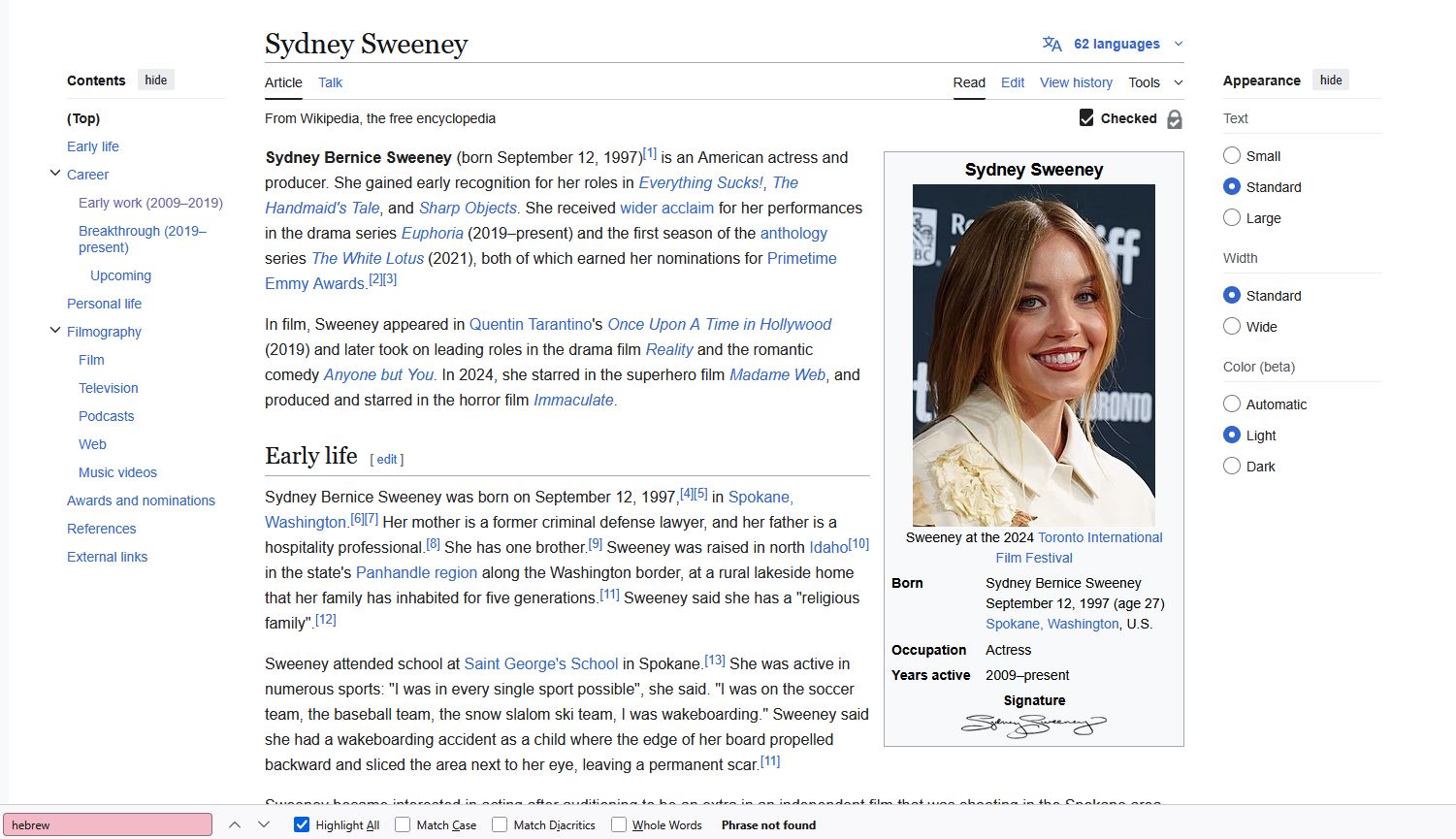Open the Immaculate link
The height and width of the screenshot is (839, 1456).
pyautogui.click(x=573, y=400)
